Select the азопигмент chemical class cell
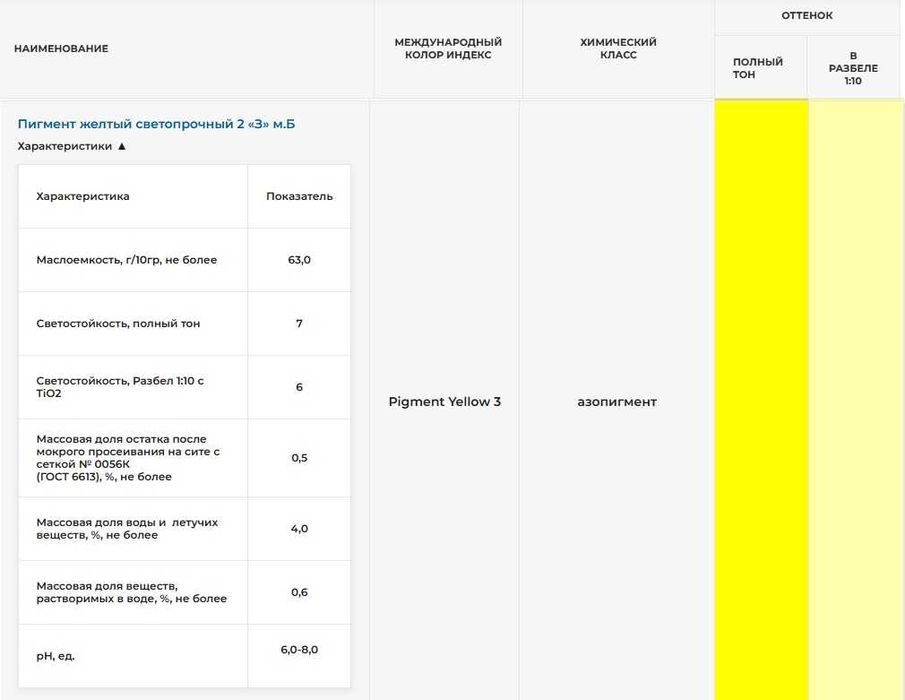Screen dimensions: 905x700 [617, 402]
